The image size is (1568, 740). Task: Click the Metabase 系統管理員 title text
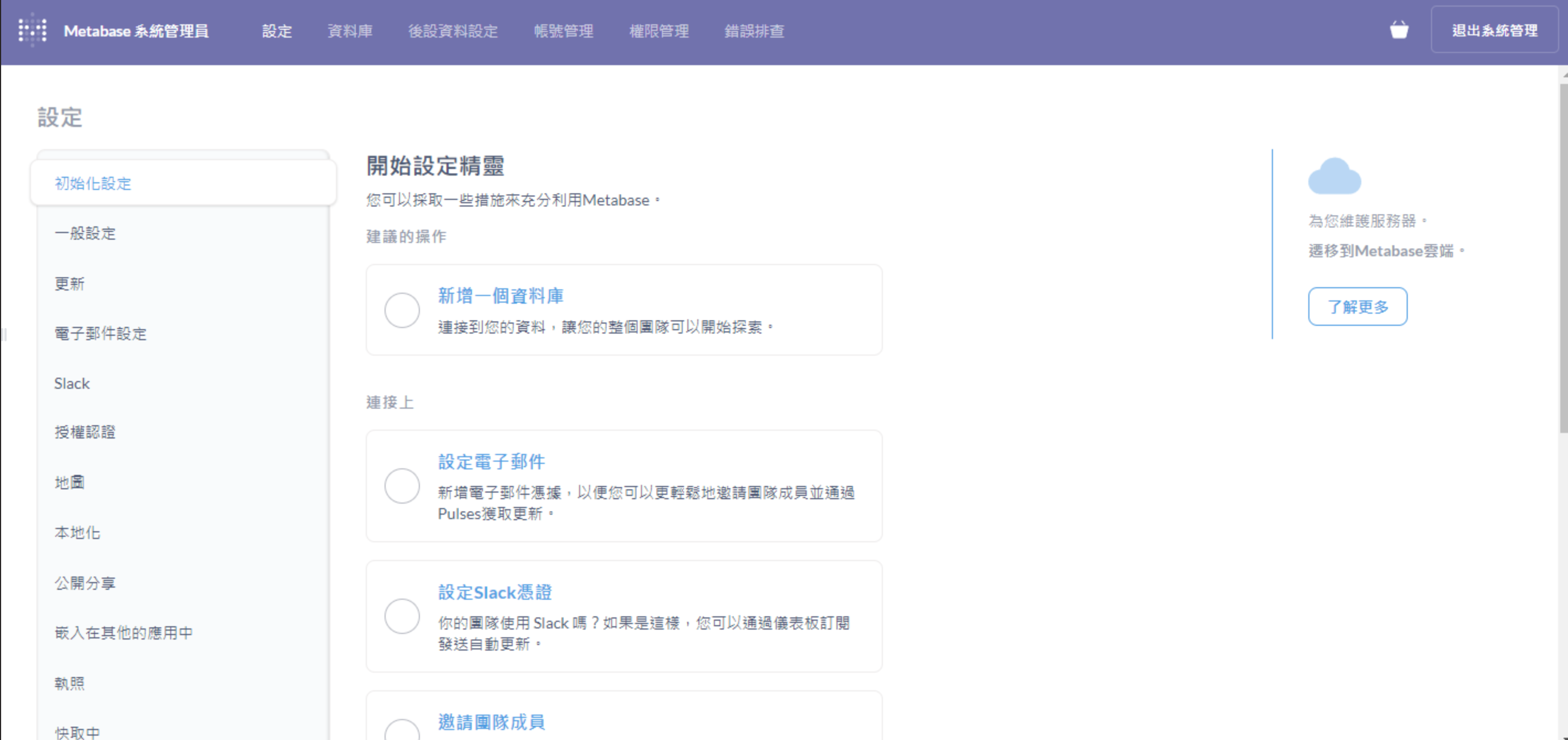click(136, 31)
